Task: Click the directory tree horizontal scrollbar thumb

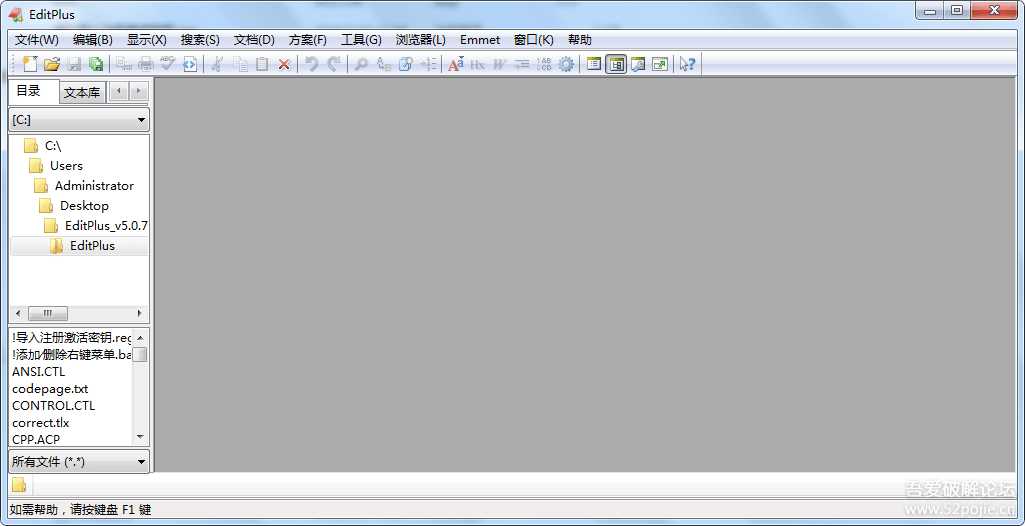Action: pyautogui.click(x=47, y=313)
